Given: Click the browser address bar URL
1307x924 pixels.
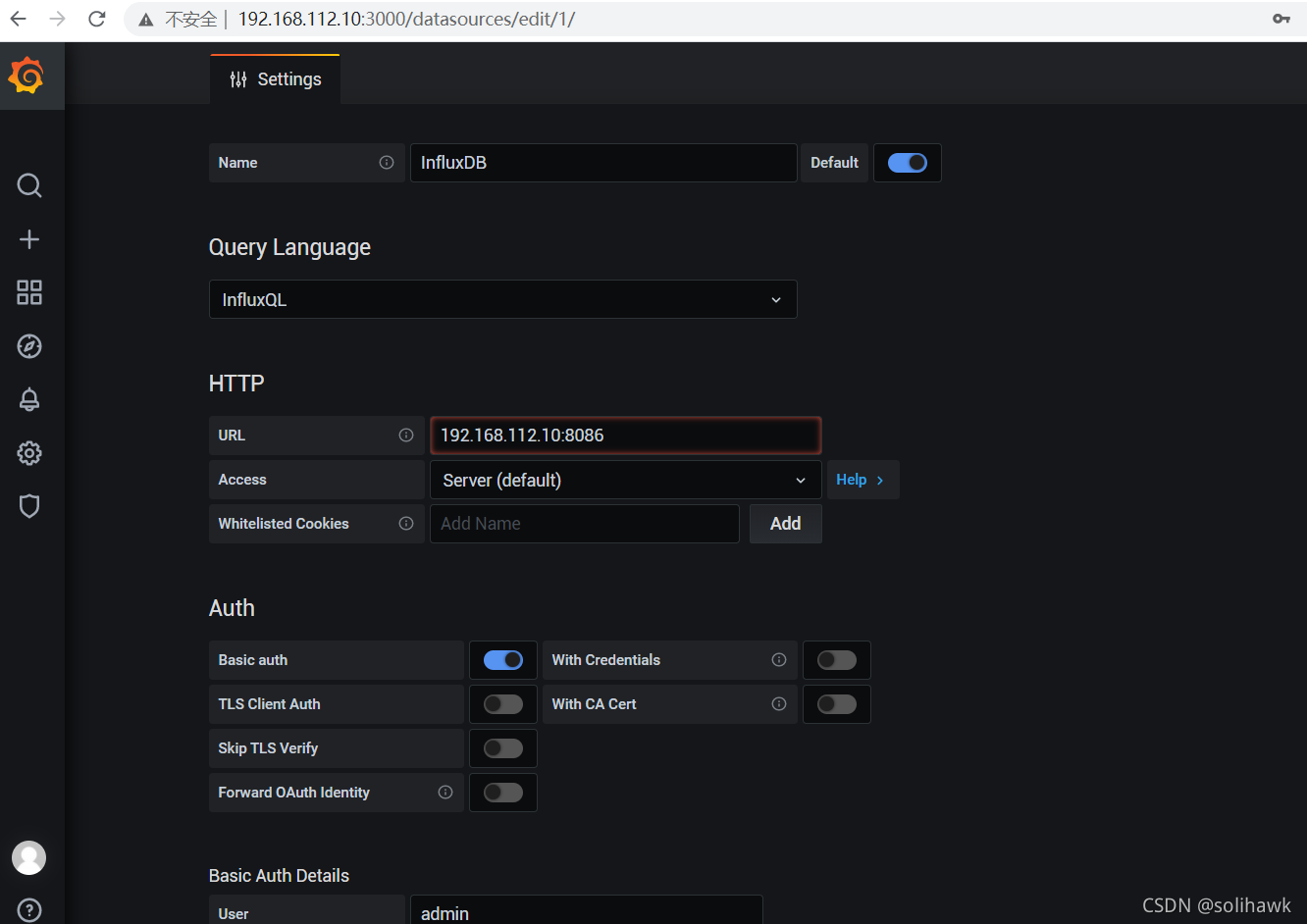Looking at the screenshot, I should pyautogui.click(x=406, y=19).
